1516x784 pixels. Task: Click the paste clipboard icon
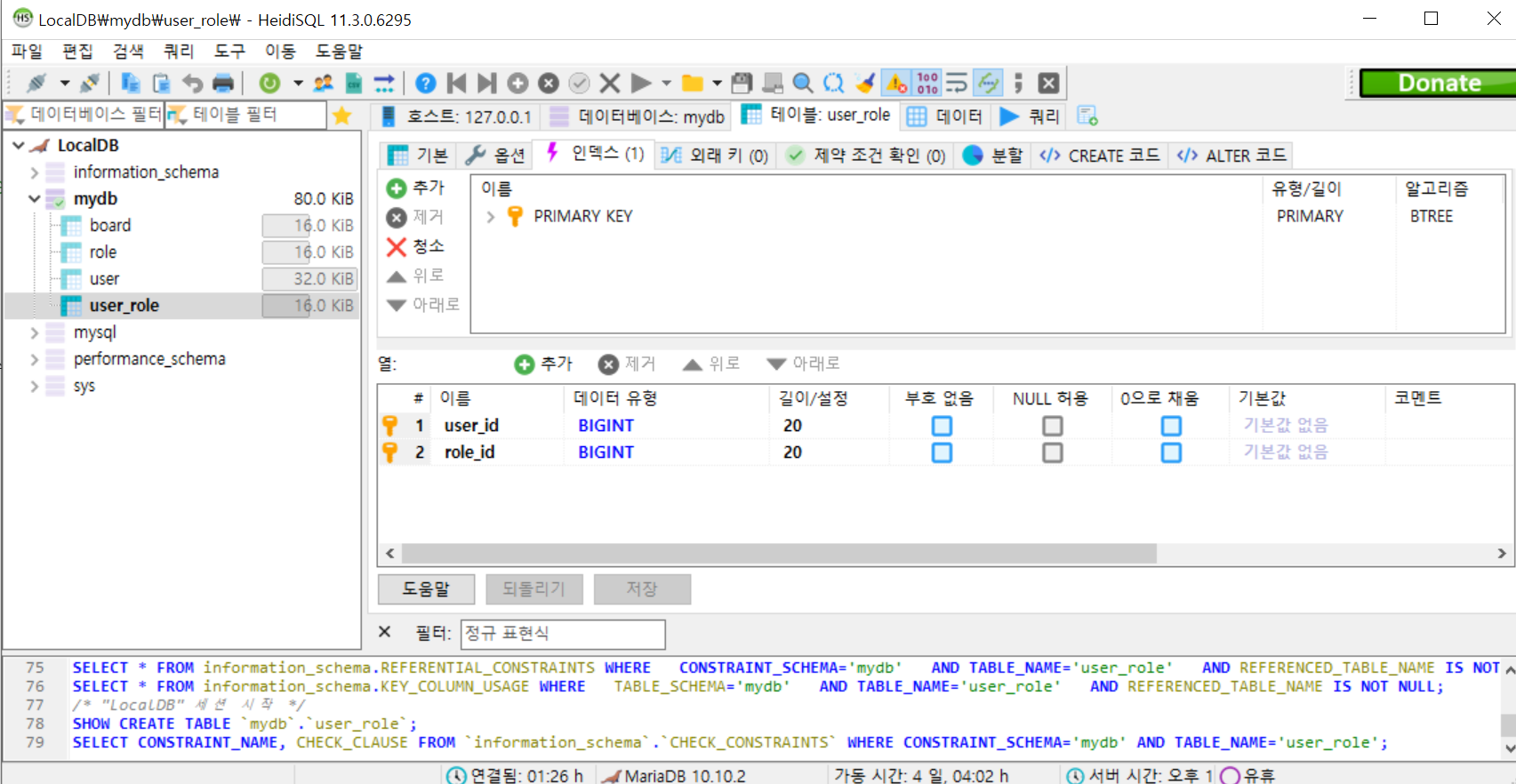161,83
